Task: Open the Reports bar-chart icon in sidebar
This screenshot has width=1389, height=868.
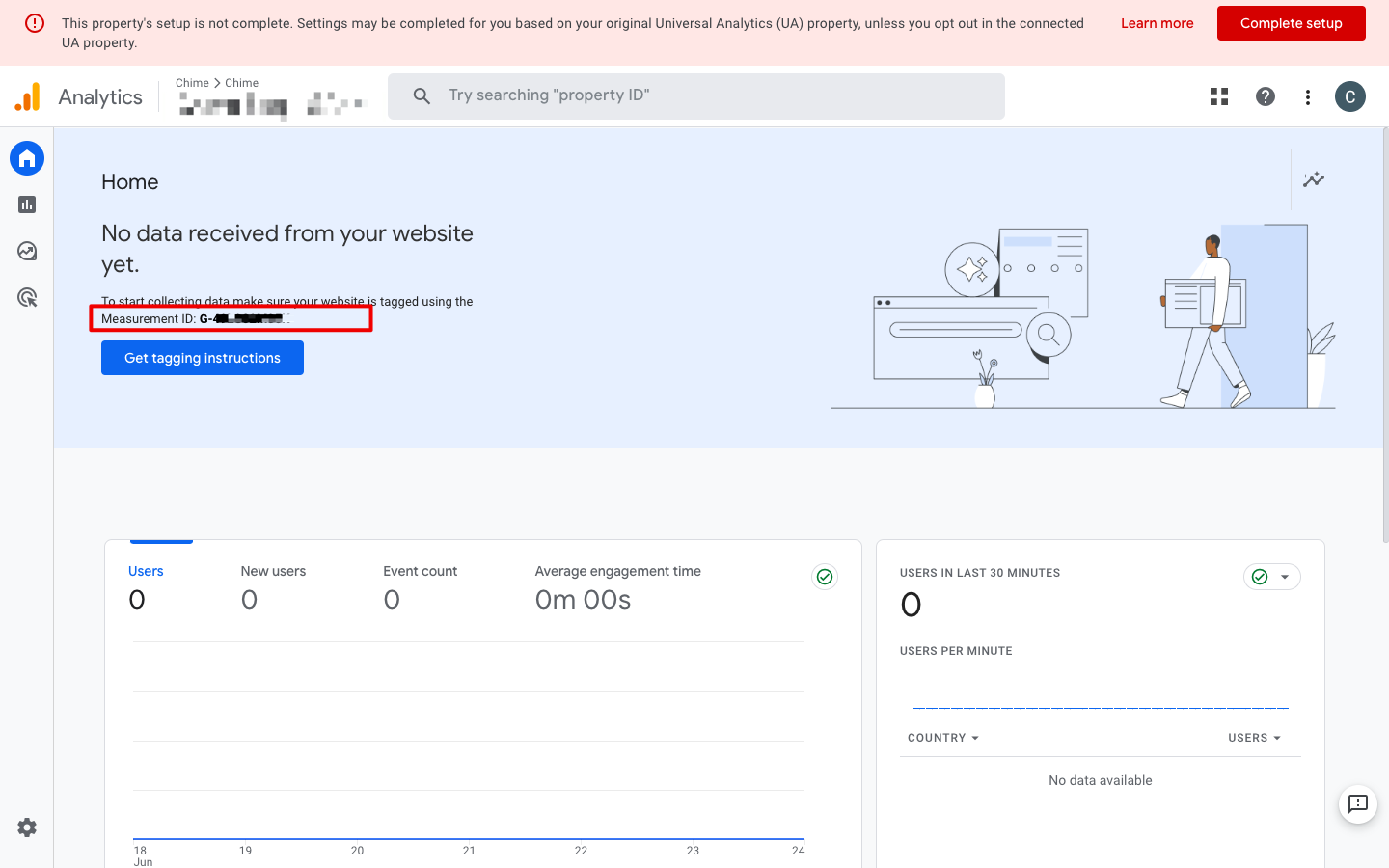Action: click(x=27, y=204)
